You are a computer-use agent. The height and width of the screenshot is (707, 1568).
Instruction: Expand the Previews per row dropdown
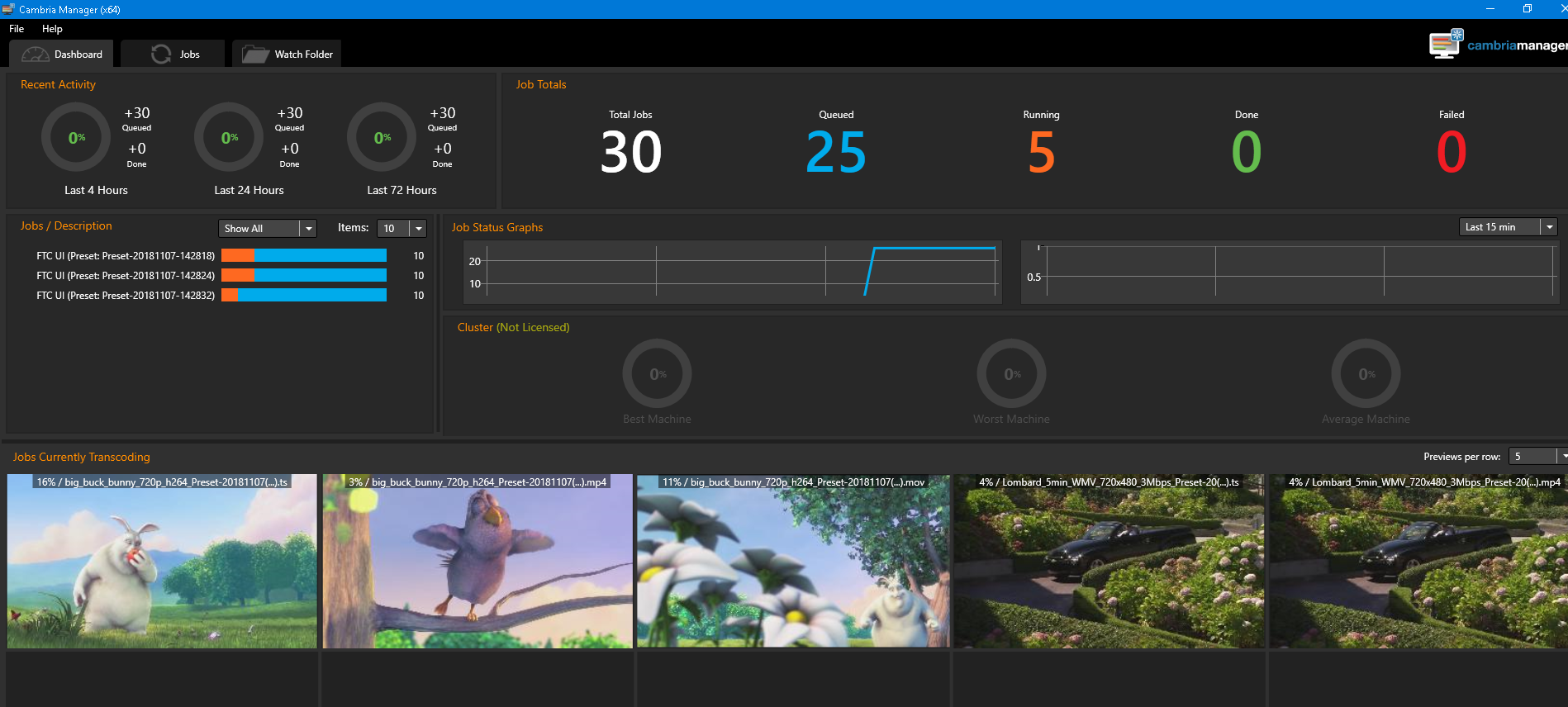pos(1561,457)
